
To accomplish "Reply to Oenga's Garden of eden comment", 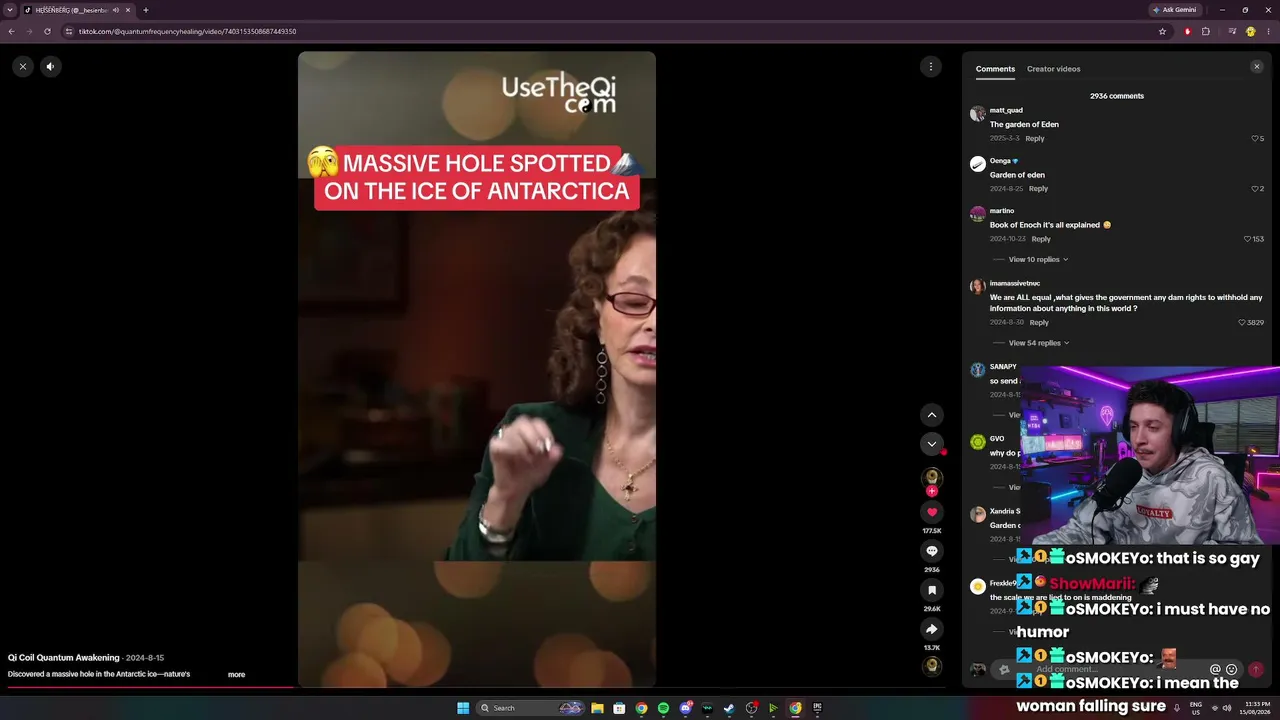I will click(1039, 189).
